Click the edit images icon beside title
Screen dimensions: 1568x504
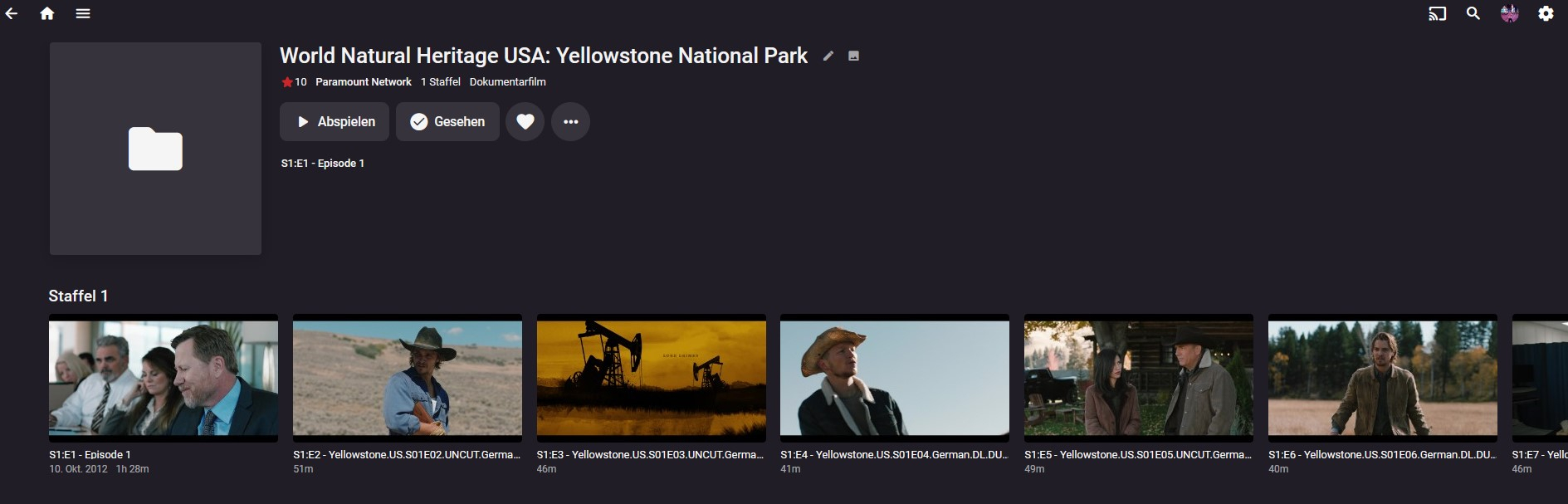[853, 56]
